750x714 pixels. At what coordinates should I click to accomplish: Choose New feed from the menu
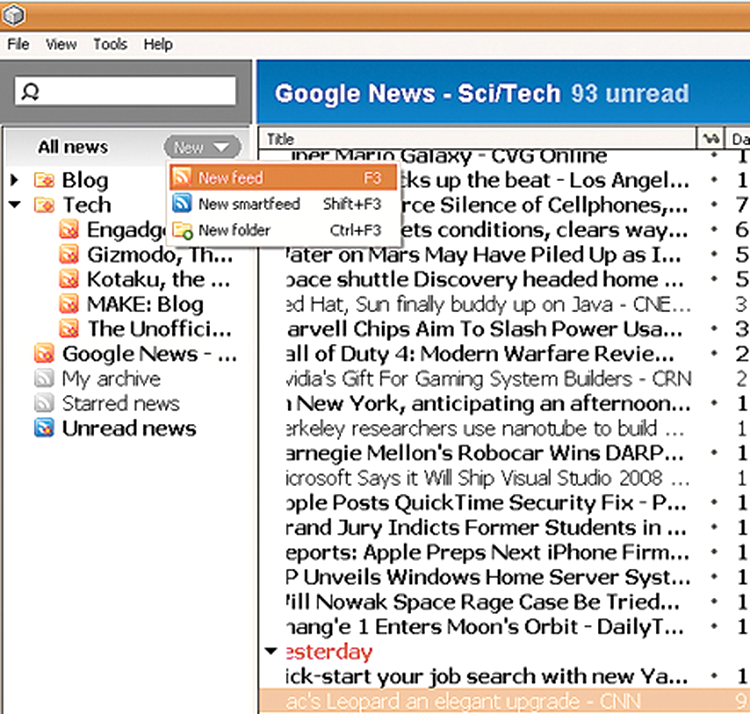283,177
